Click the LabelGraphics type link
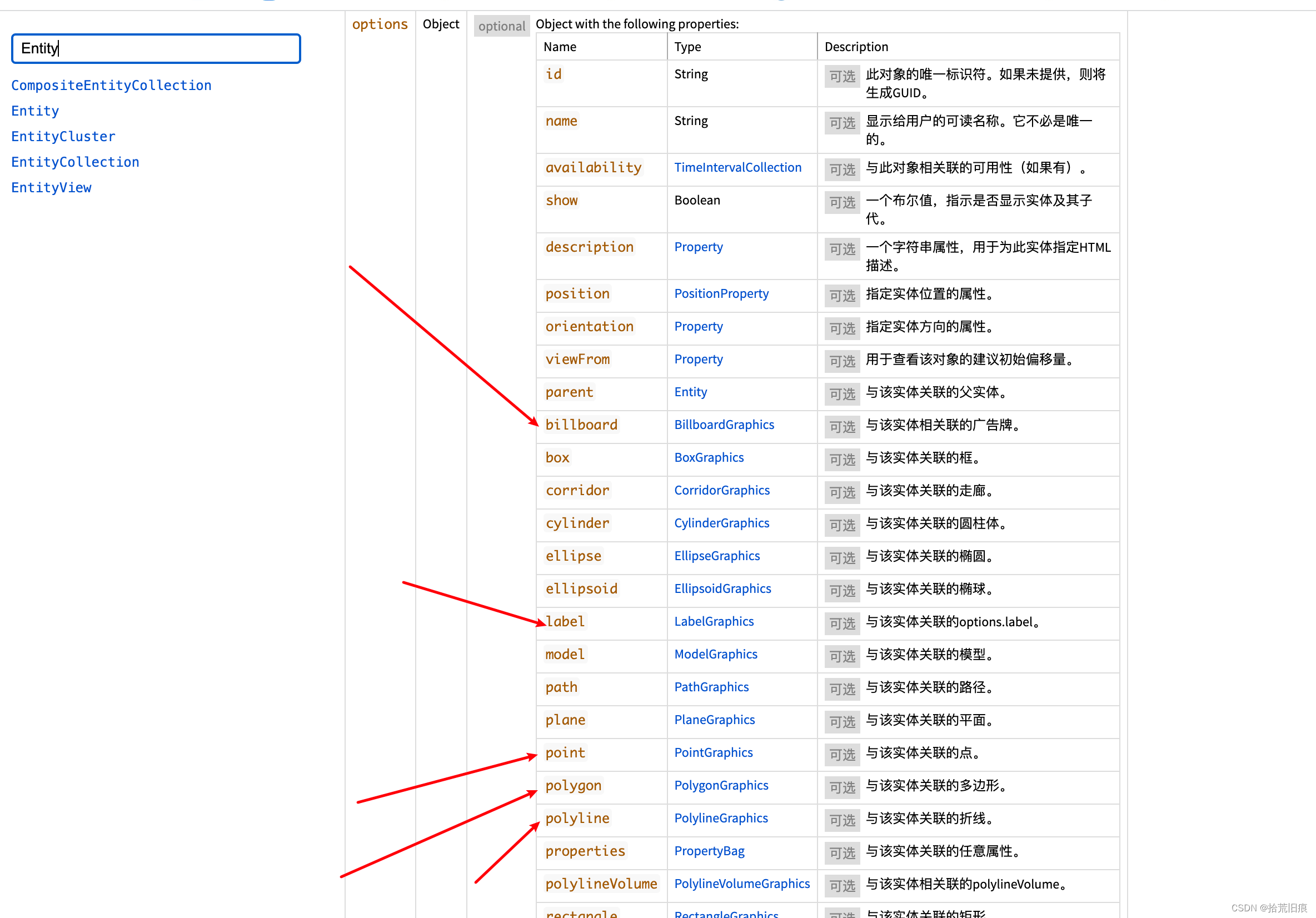 (x=714, y=621)
